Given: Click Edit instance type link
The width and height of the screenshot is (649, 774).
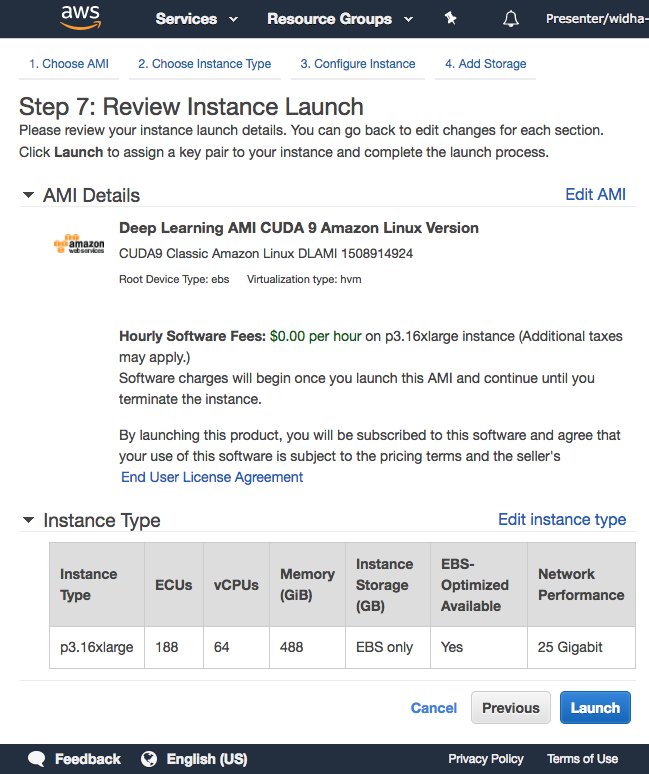Looking at the screenshot, I should pyautogui.click(x=562, y=519).
